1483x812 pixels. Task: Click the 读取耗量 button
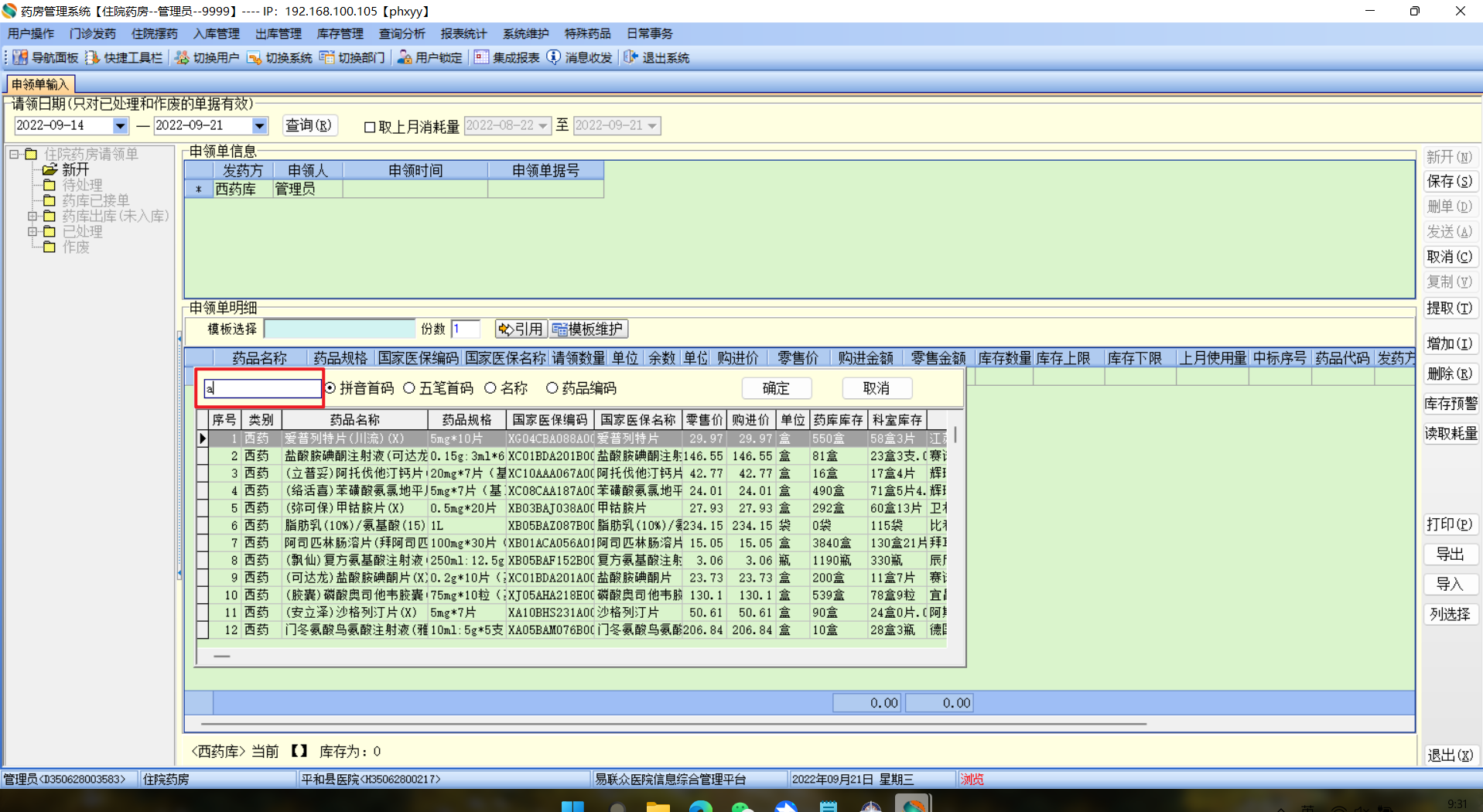tap(1451, 434)
